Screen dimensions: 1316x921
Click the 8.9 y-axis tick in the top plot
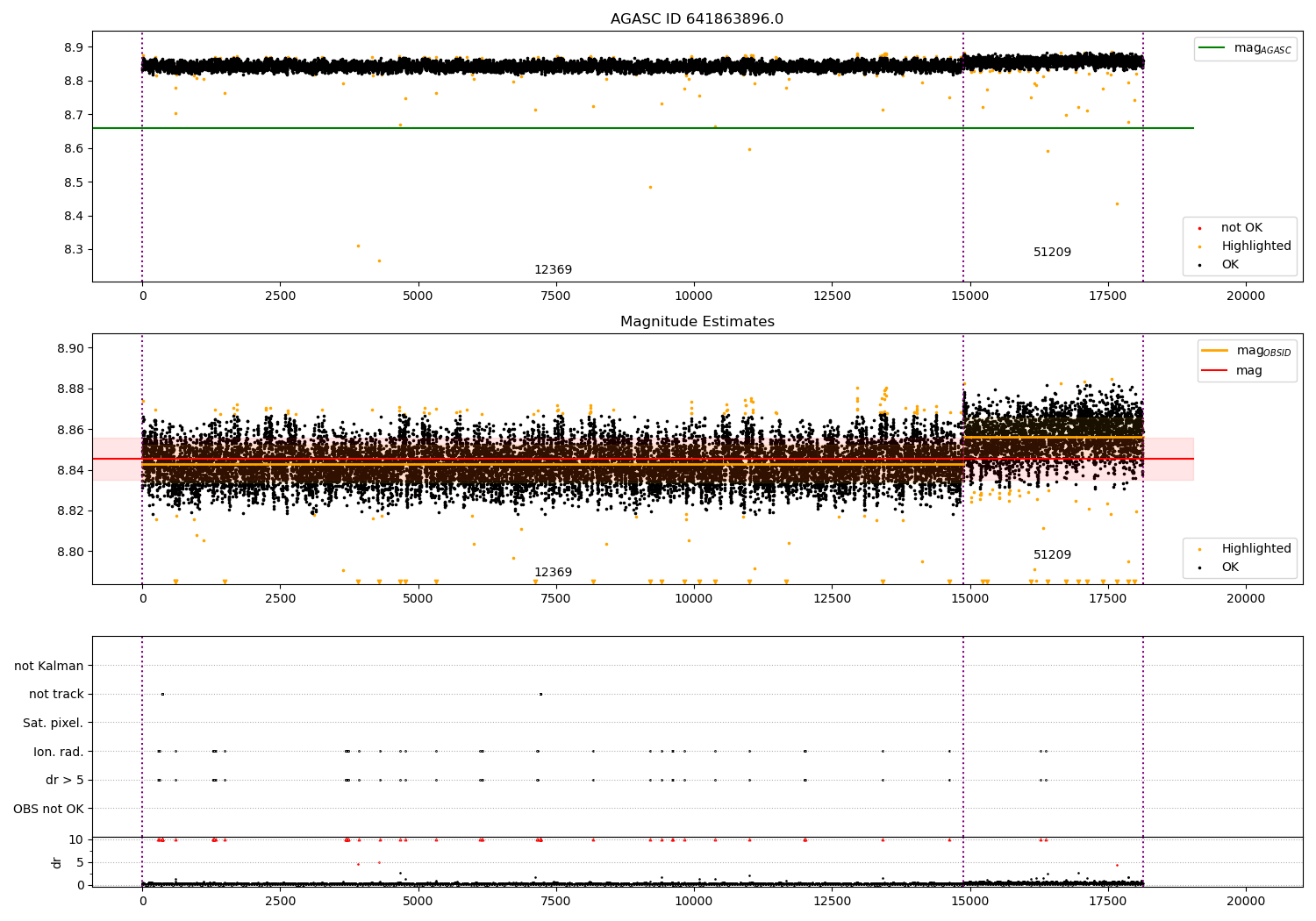[74, 47]
